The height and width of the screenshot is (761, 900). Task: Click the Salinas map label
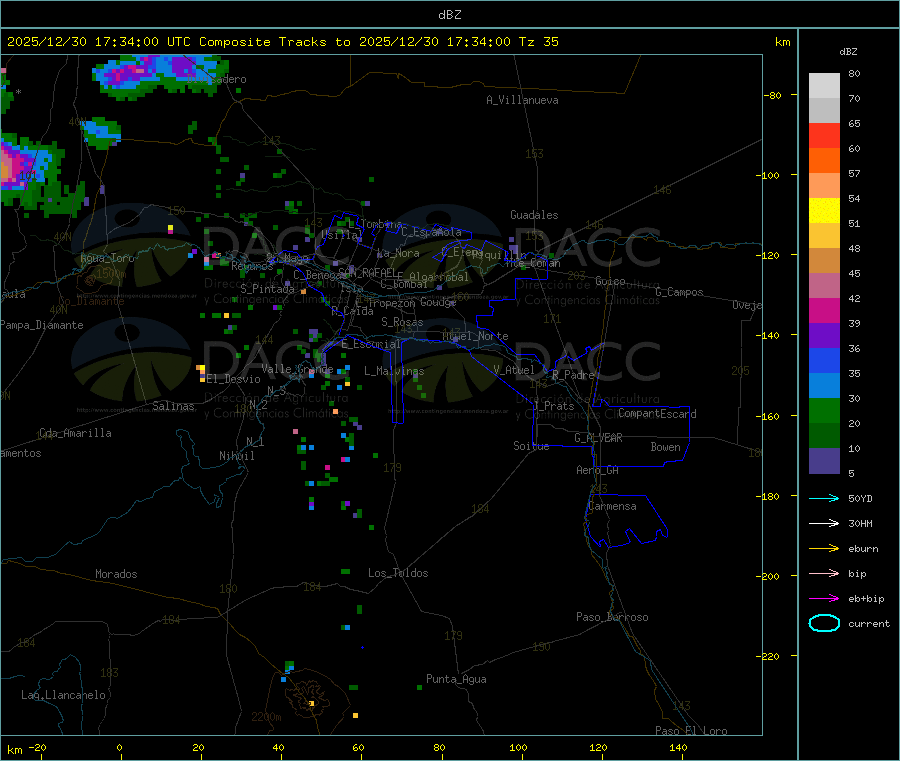[x=173, y=406]
